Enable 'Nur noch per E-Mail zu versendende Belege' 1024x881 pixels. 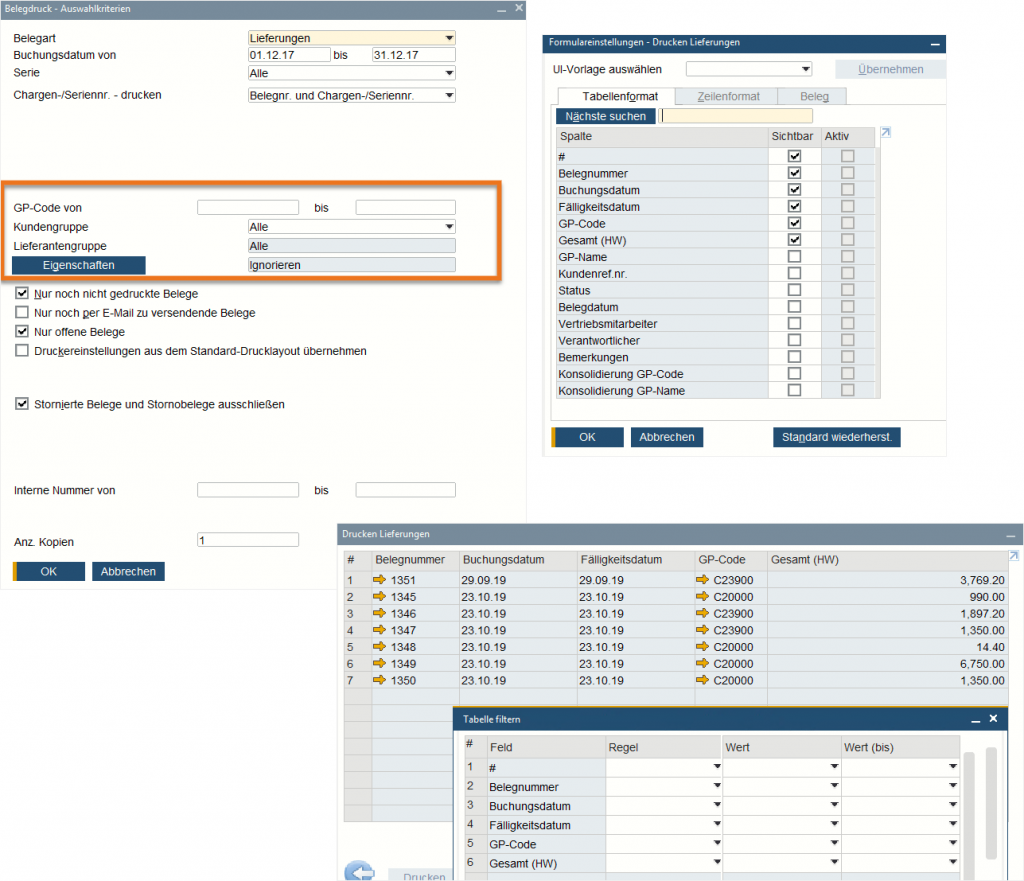click(23, 313)
